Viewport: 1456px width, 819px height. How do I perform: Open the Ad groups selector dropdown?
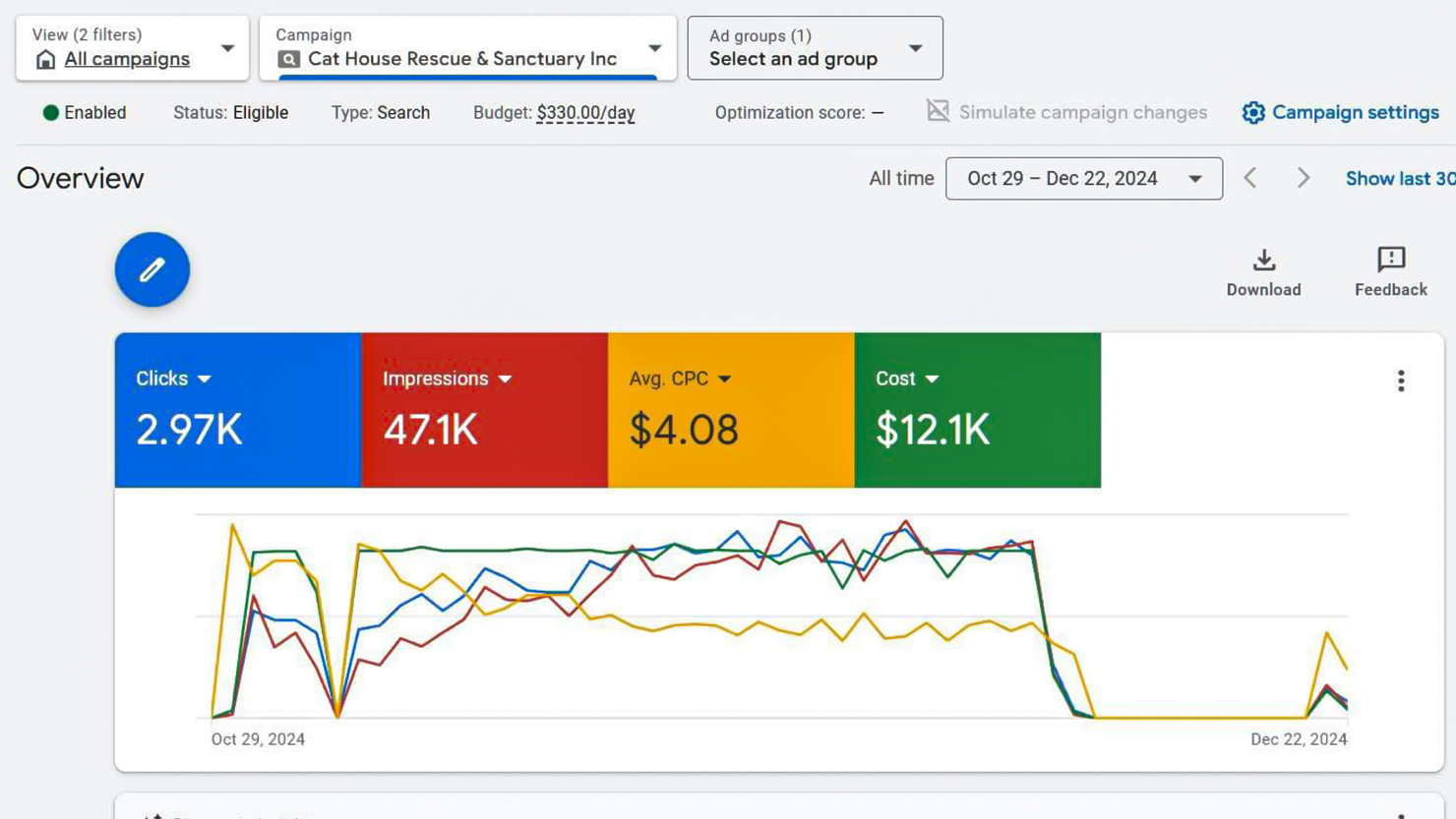click(915, 48)
